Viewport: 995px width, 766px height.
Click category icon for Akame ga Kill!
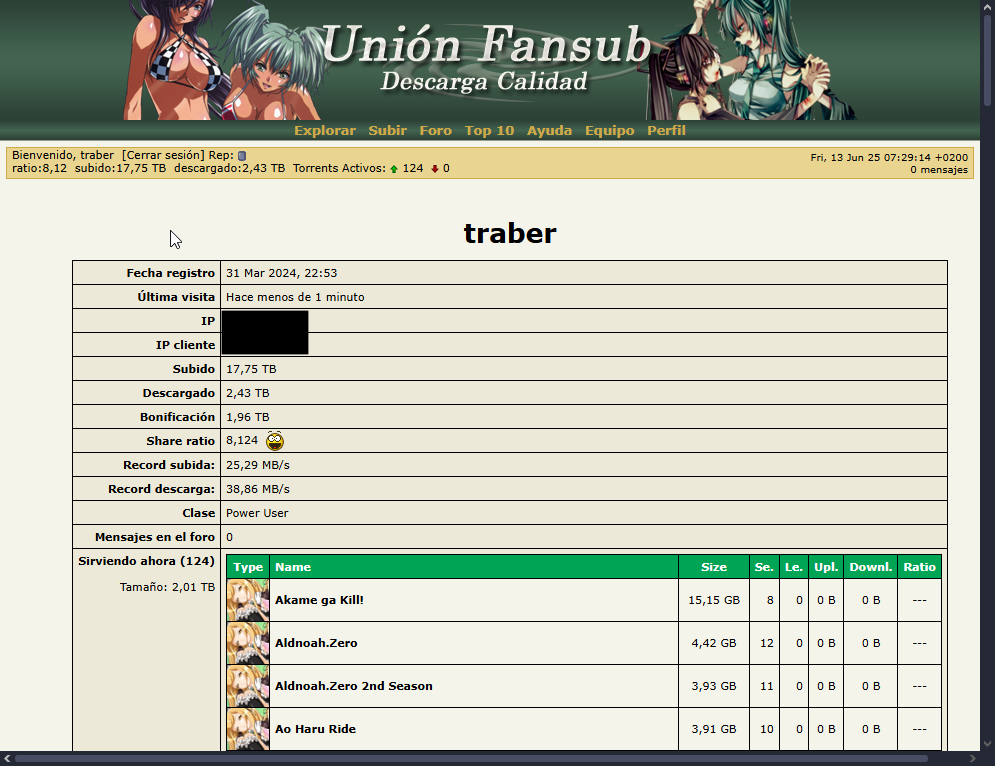(248, 600)
